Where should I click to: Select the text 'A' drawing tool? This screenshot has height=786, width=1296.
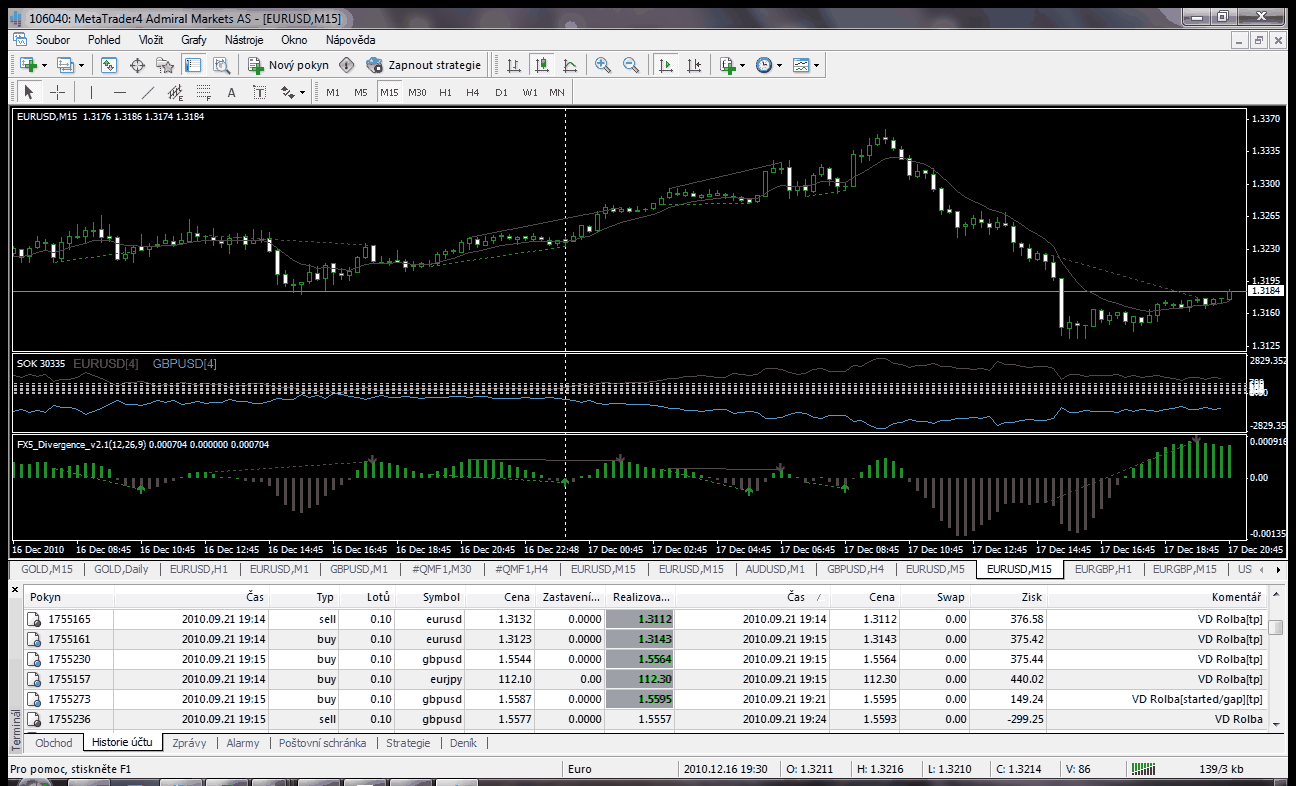point(232,92)
